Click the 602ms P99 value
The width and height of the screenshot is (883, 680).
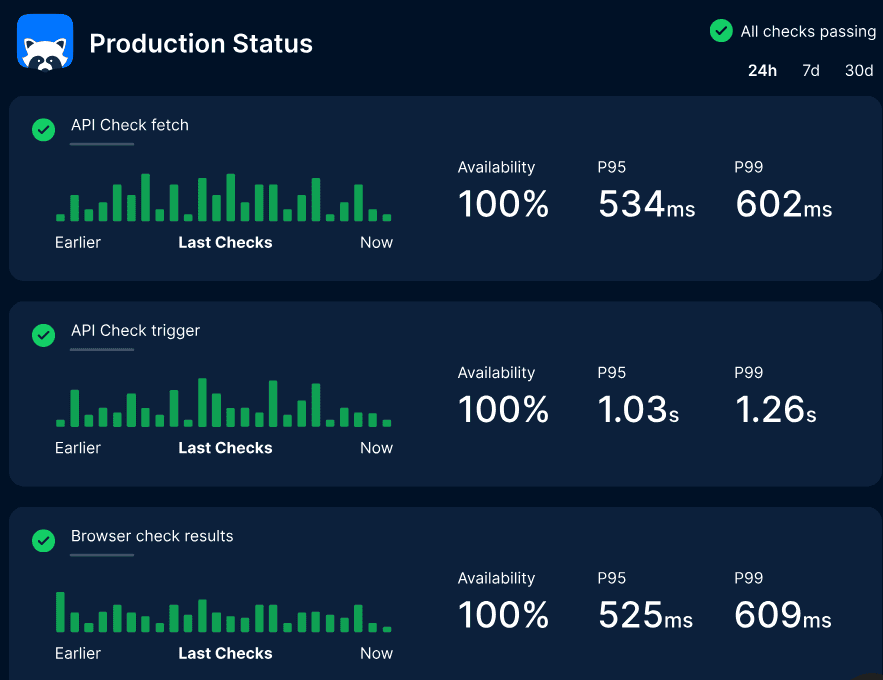pos(783,204)
